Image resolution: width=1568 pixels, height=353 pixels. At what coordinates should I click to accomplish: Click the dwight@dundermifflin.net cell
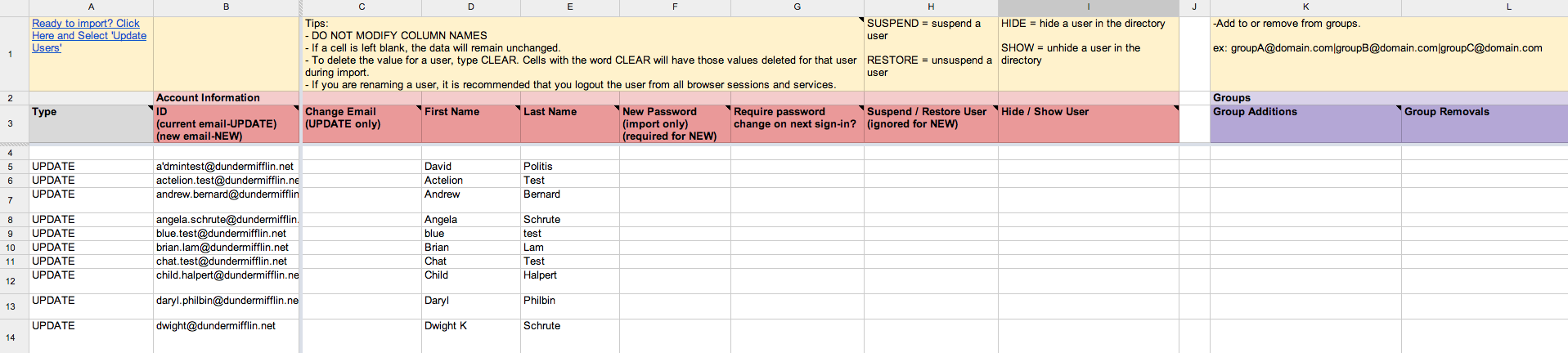coord(227,336)
